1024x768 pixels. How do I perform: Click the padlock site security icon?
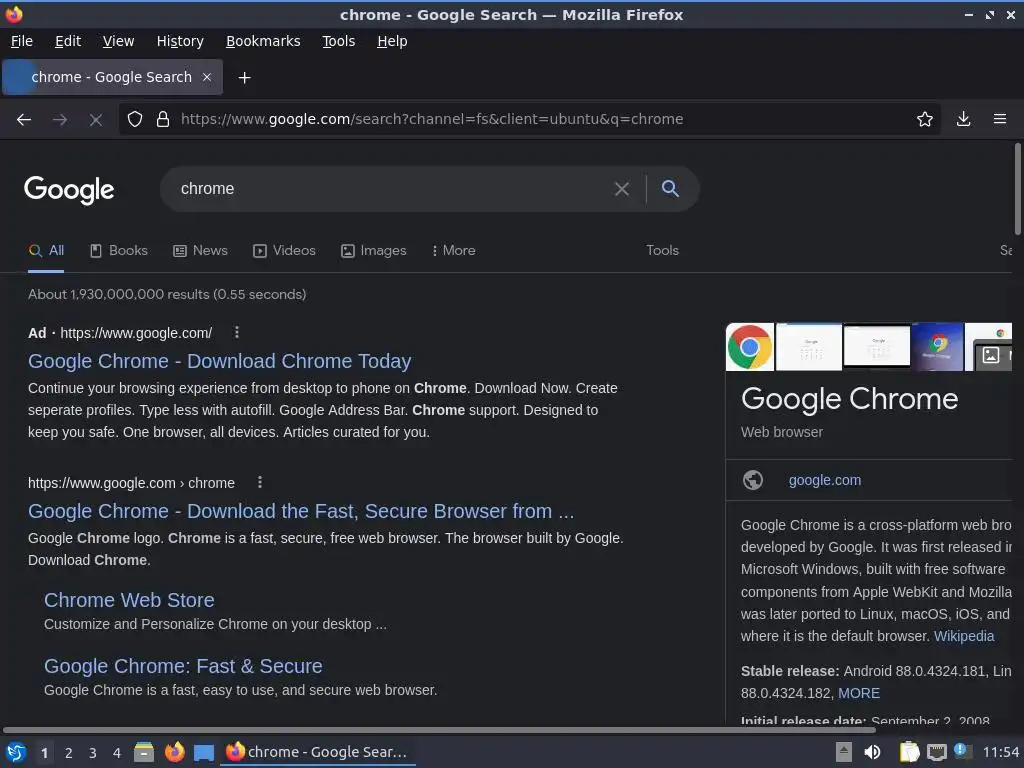click(163, 119)
